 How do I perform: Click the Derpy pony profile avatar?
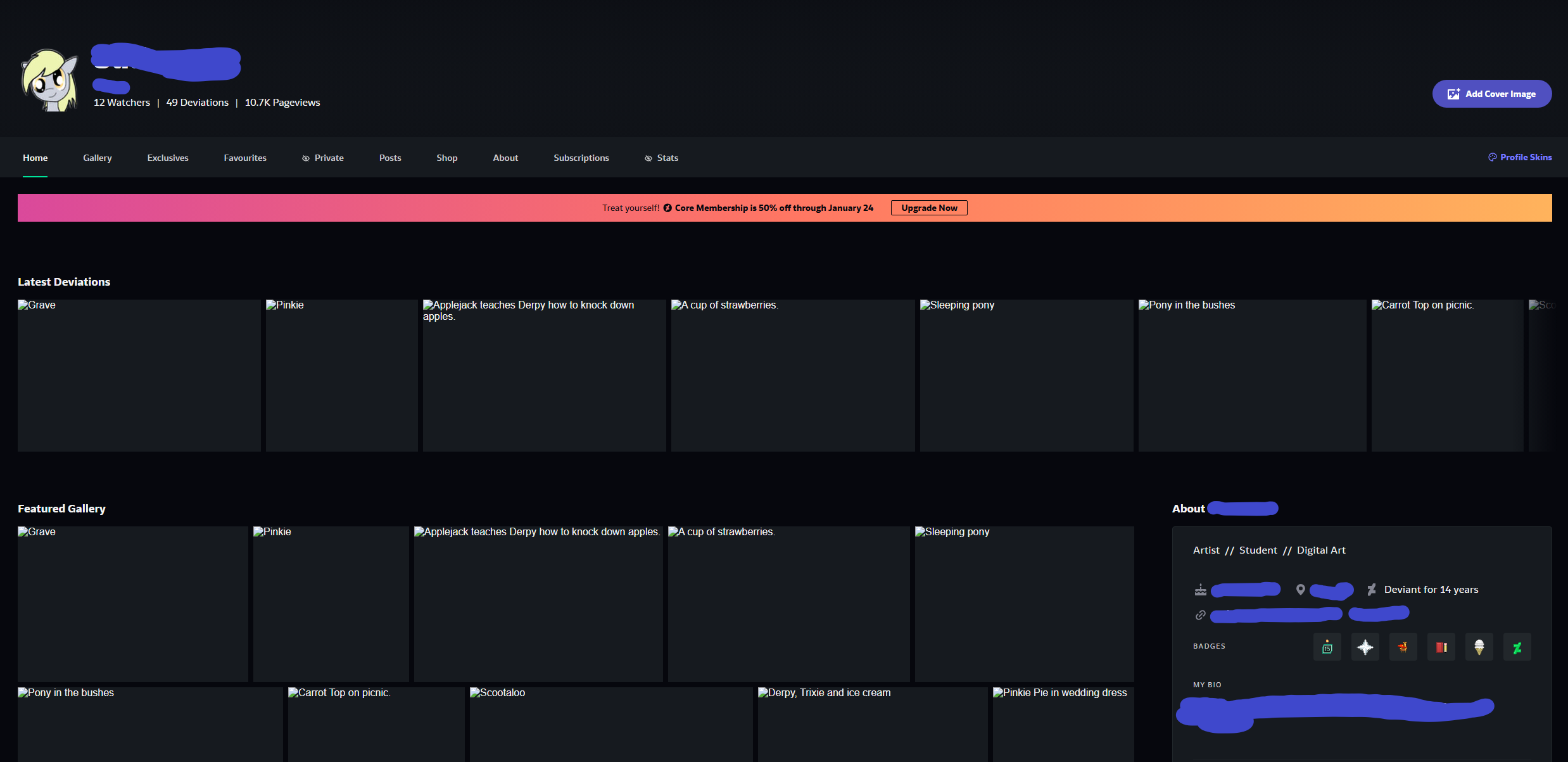(50, 80)
